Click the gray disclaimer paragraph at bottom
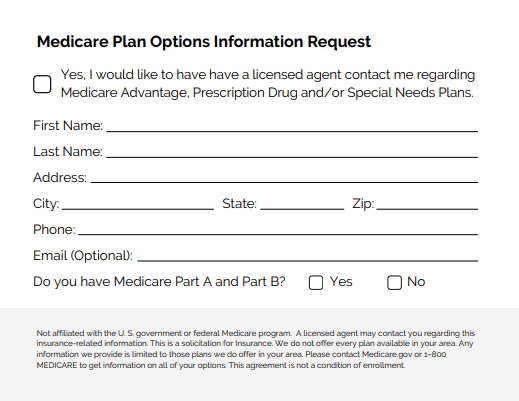This screenshot has width=519, height=401. click(x=256, y=349)
